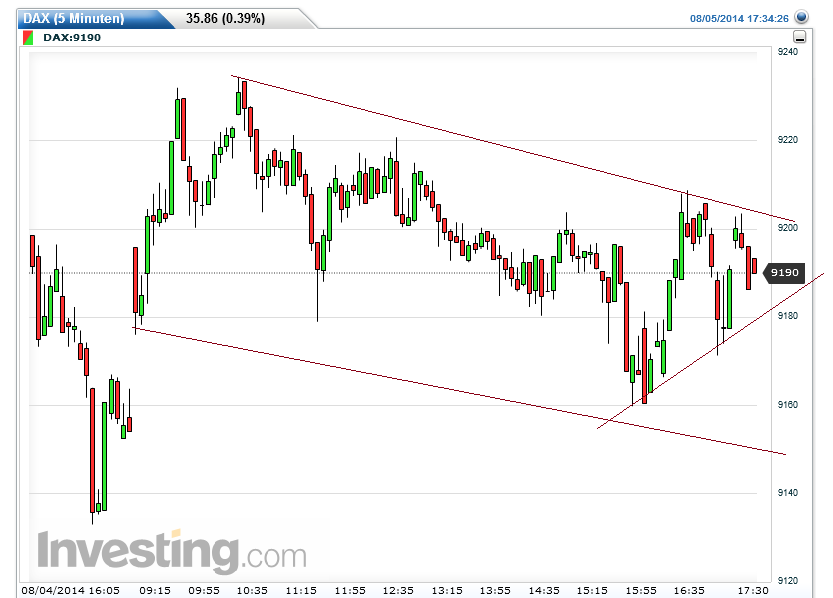
Task: Click the 35.86 (0.39%) change value
Action: pyautogui.click(x=225, y=19)
